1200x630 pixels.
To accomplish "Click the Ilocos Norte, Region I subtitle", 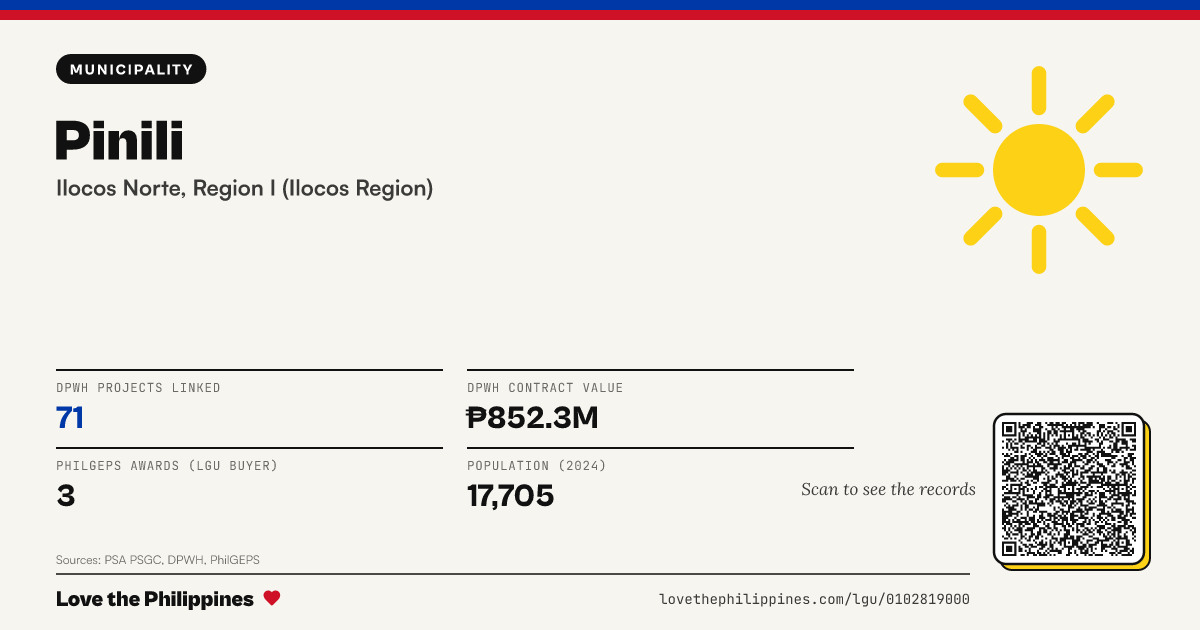I will (x=245, y=188).
